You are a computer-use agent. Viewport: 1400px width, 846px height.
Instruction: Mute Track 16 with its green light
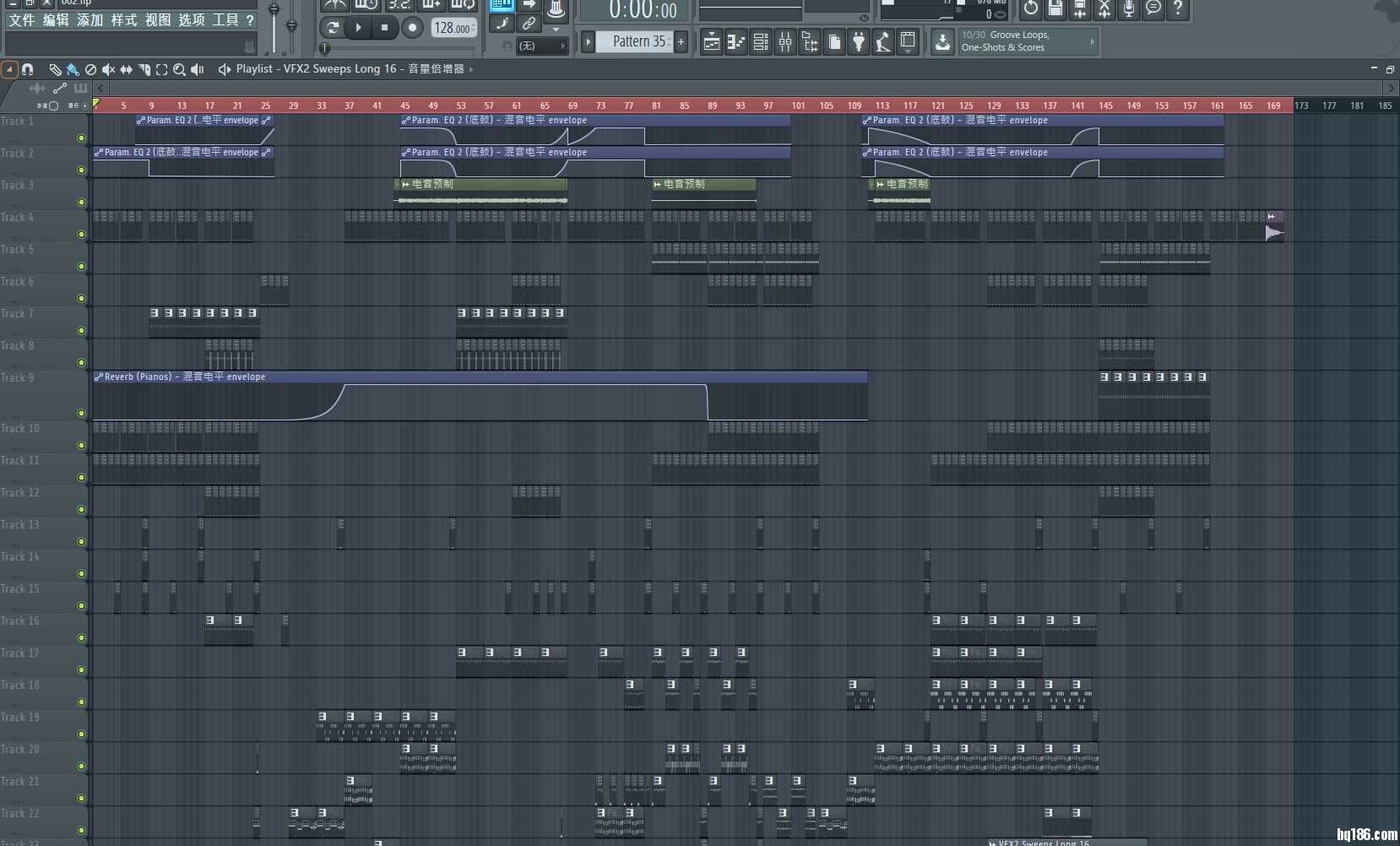click(82, 637)
